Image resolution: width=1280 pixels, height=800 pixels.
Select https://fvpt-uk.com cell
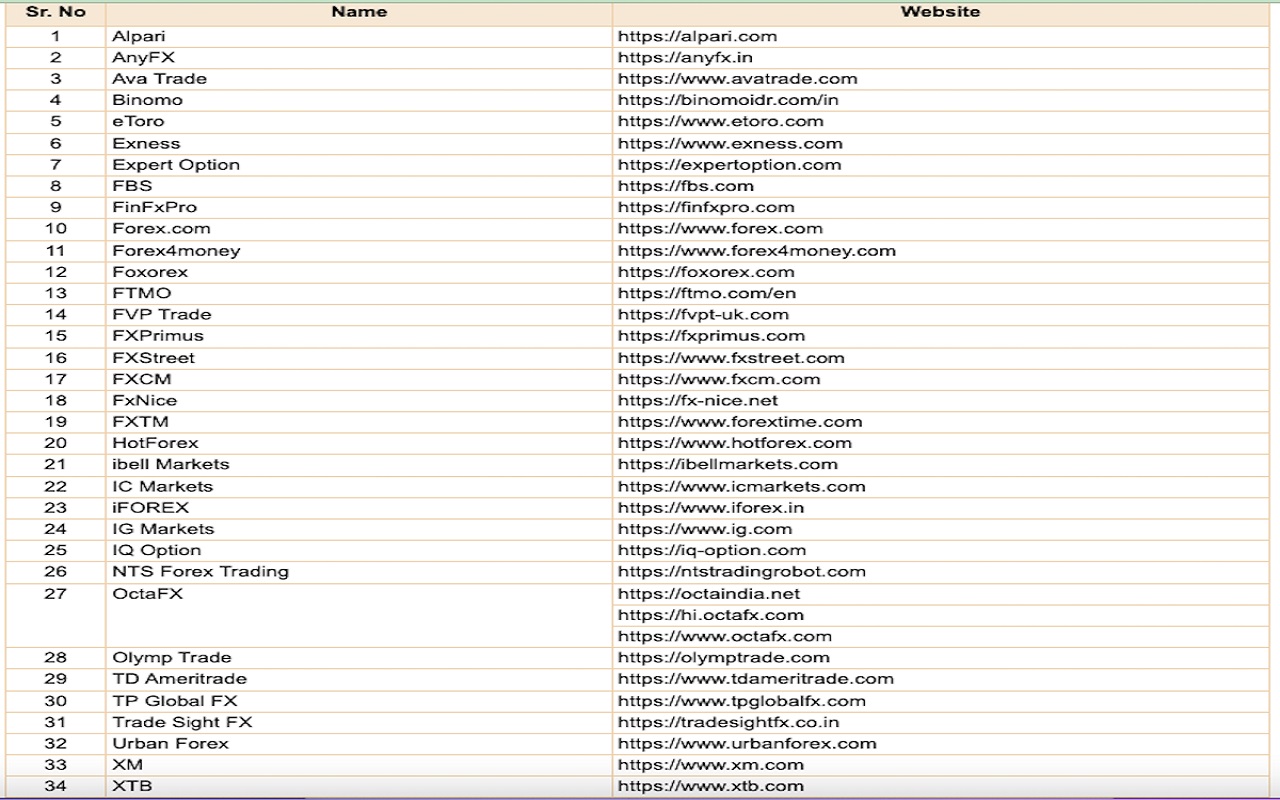point(940,314)
